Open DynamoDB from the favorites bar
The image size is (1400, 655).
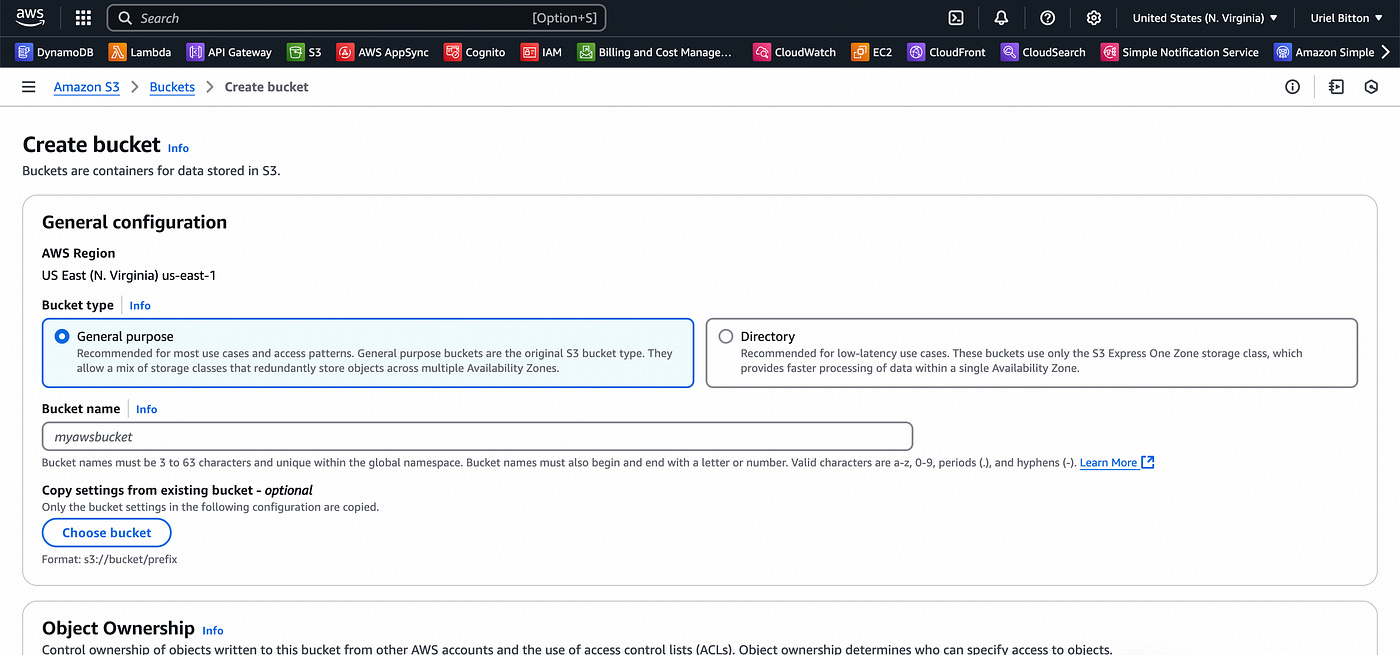pos(54,52)
